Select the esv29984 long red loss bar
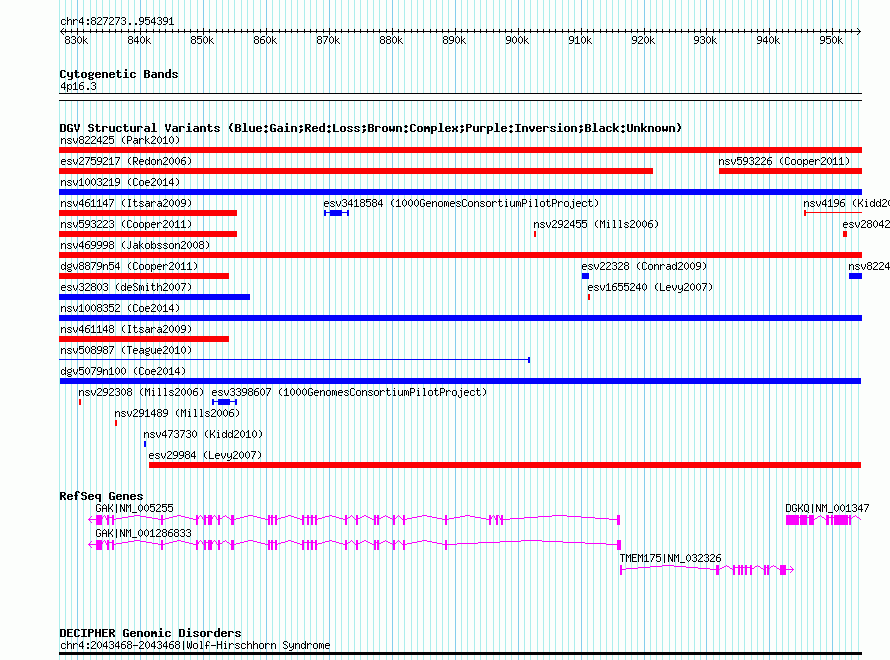The width and height of the screenshot is (890, 660). [x=505, y=465]
